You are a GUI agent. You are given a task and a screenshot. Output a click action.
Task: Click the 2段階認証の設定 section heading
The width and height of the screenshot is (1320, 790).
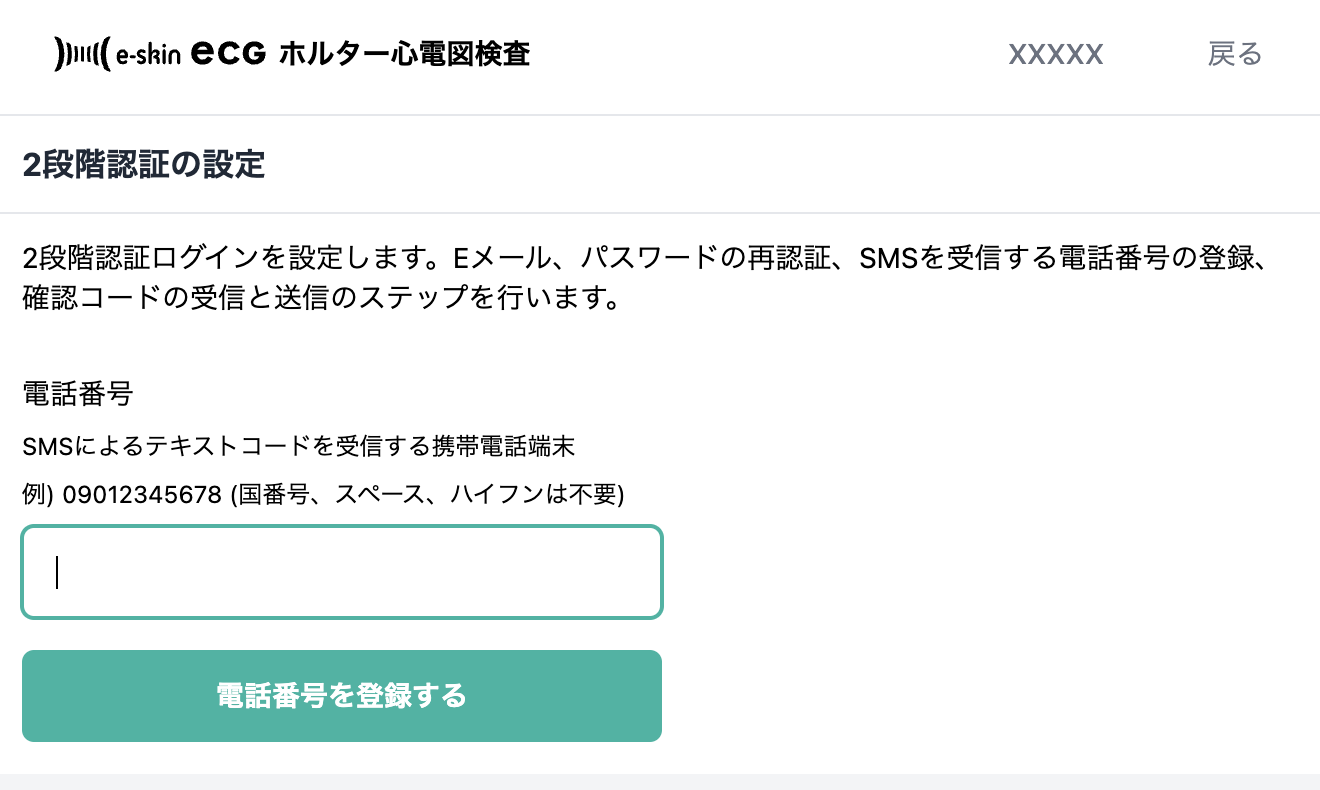coord(144,165)
